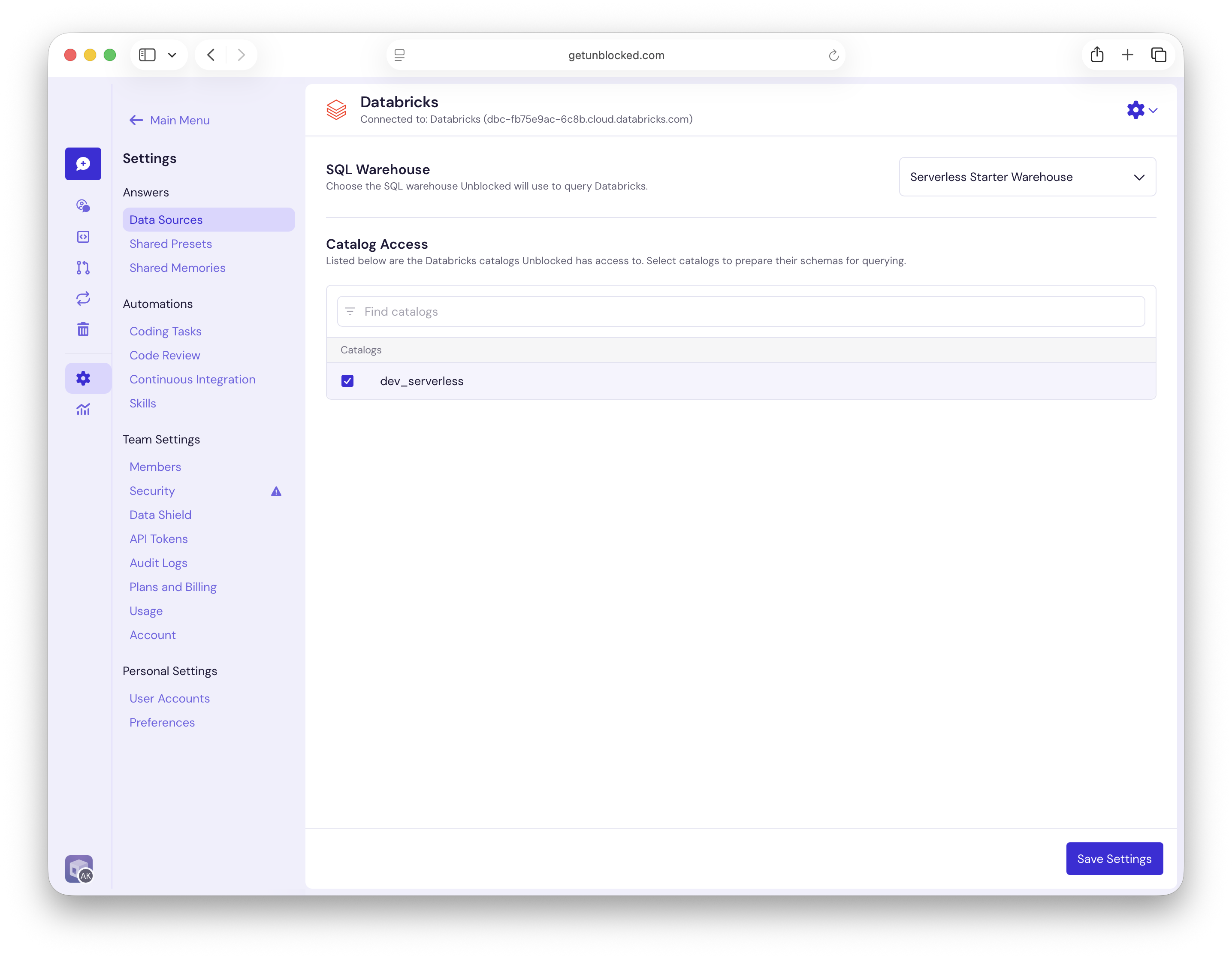Screen dimensions: 1232x959
Task: Click the getunblocked.com address bar
Action: (616, 55)
